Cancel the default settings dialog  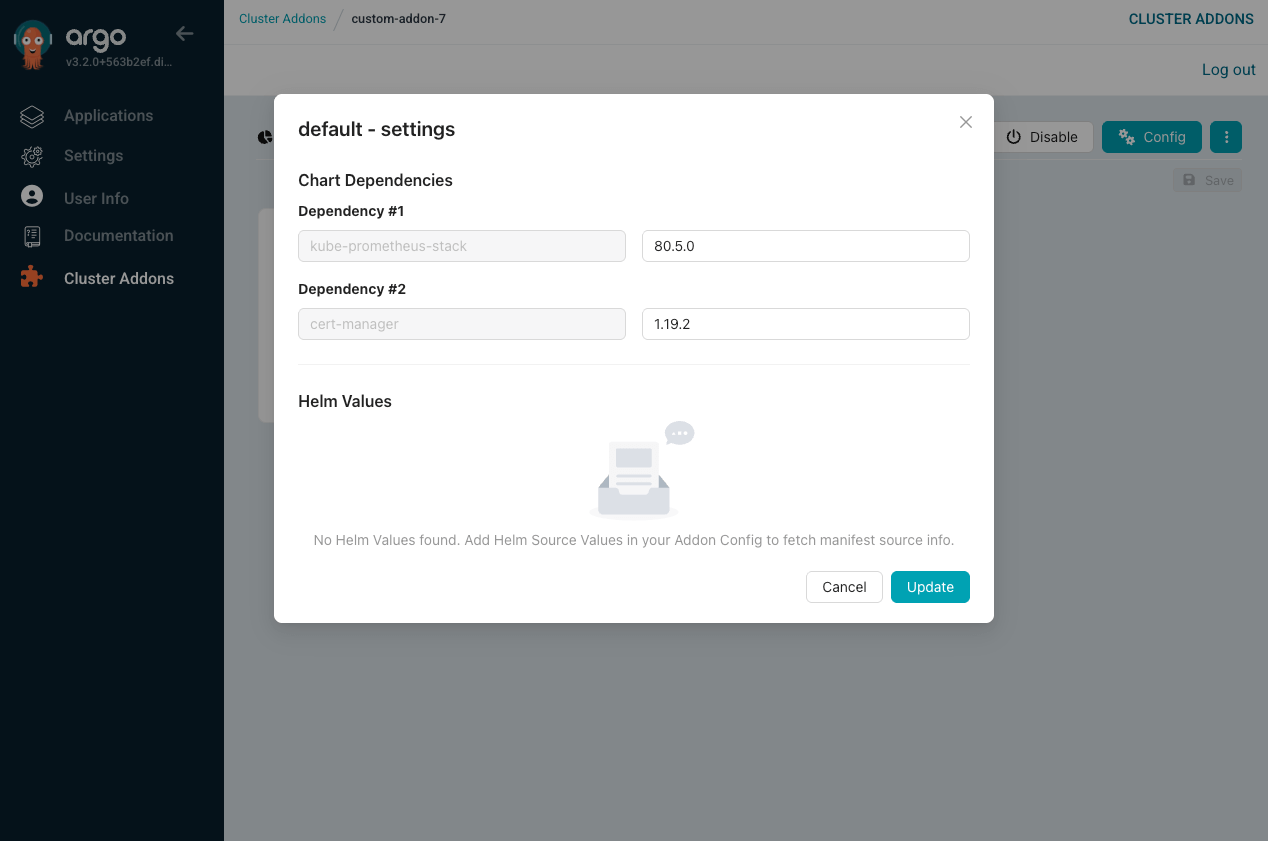(844, 587)
